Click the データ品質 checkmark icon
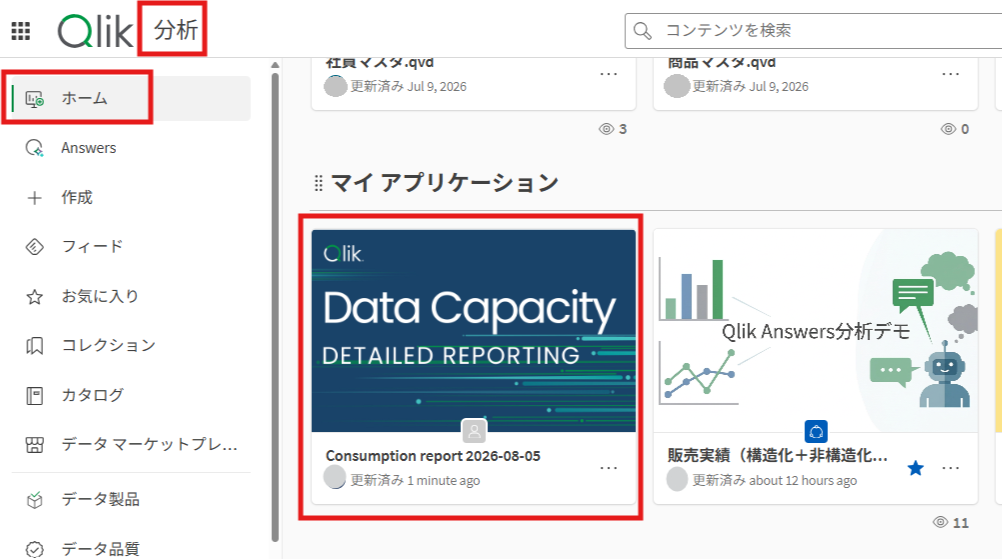The height and width of the screenshot is (559, 1002). pos(35,549)
